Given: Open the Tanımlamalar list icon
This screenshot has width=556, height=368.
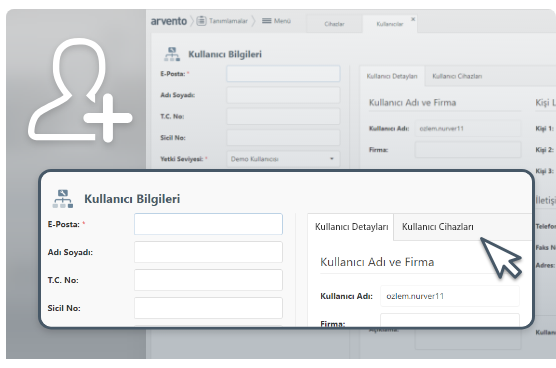Looking at the screenshot, I should pyautogui.click(x=201, y=21).
